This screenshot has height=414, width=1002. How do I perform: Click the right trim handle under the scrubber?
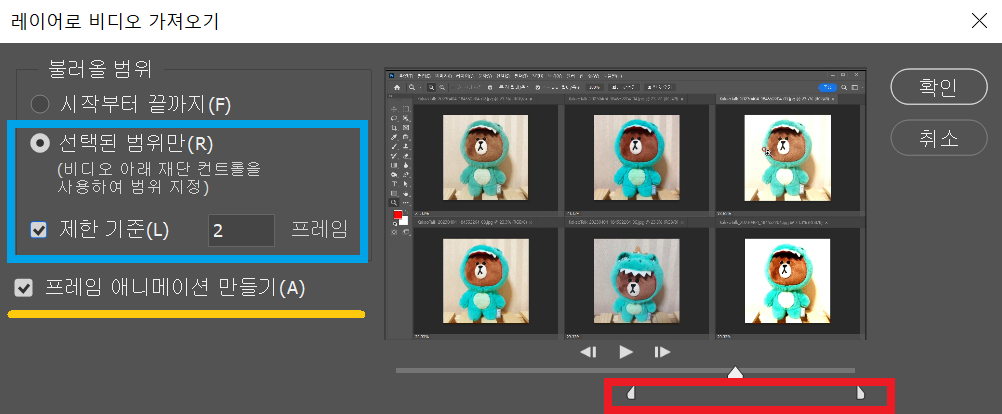tap(860, 392)
